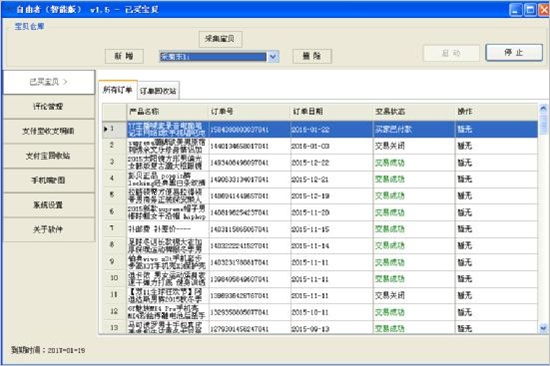Click the expiry date 2017-01-19 text

coord(66,350)
